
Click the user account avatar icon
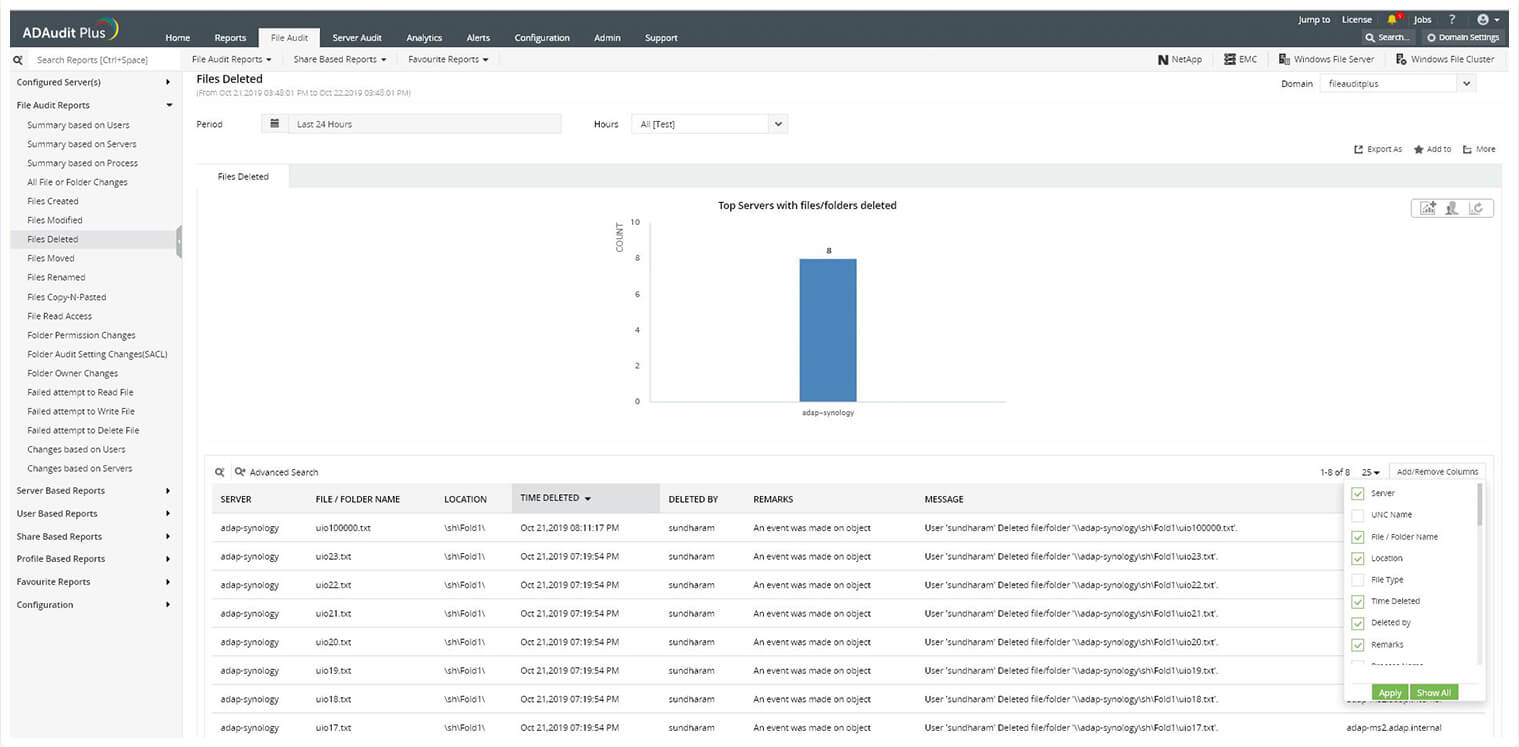coord(1483,19)
